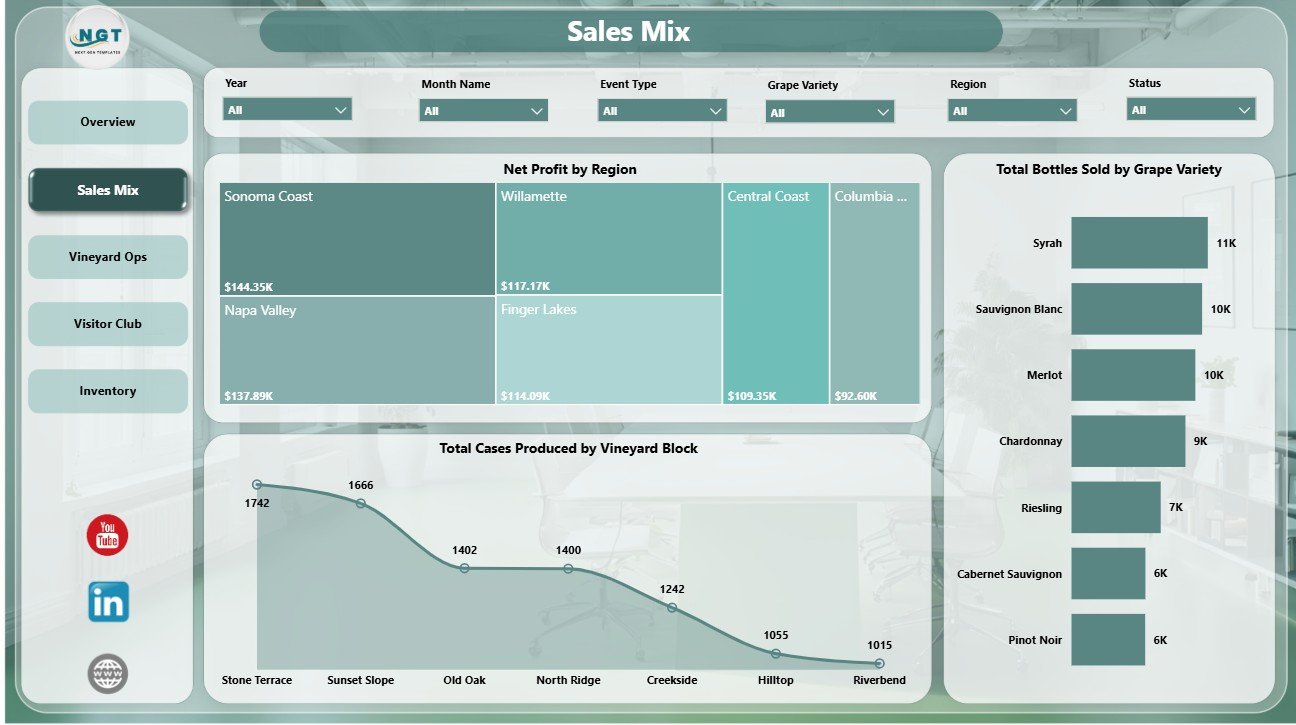Select the Willamette treemap tile
1296x725 pixels.
(609, 238)
